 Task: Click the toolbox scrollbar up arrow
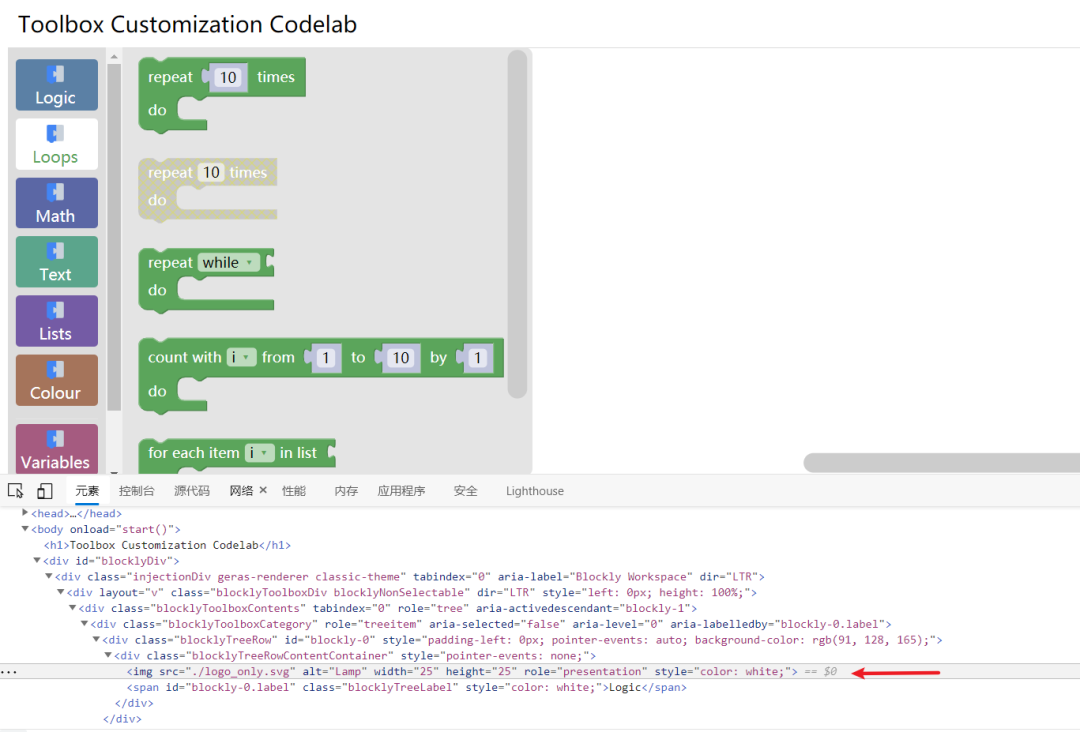pos(114,56)
